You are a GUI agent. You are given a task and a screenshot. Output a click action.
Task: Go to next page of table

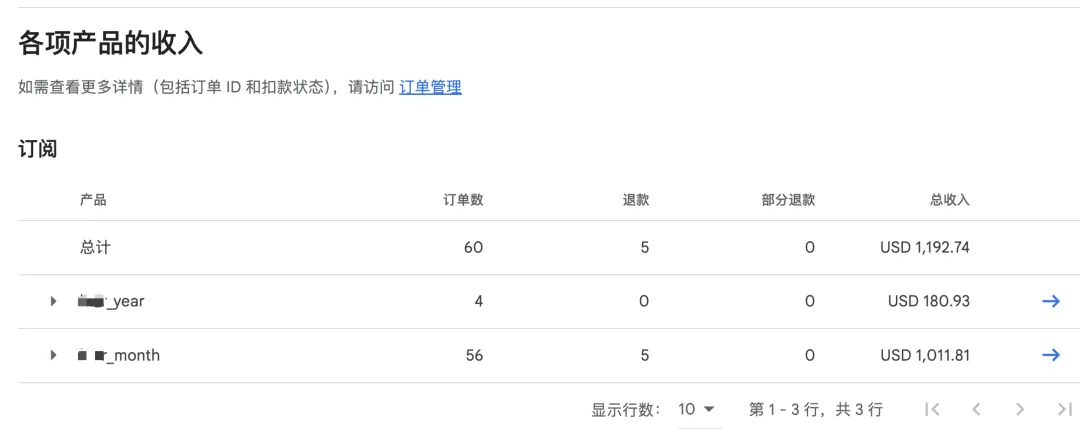point(1020,409)
